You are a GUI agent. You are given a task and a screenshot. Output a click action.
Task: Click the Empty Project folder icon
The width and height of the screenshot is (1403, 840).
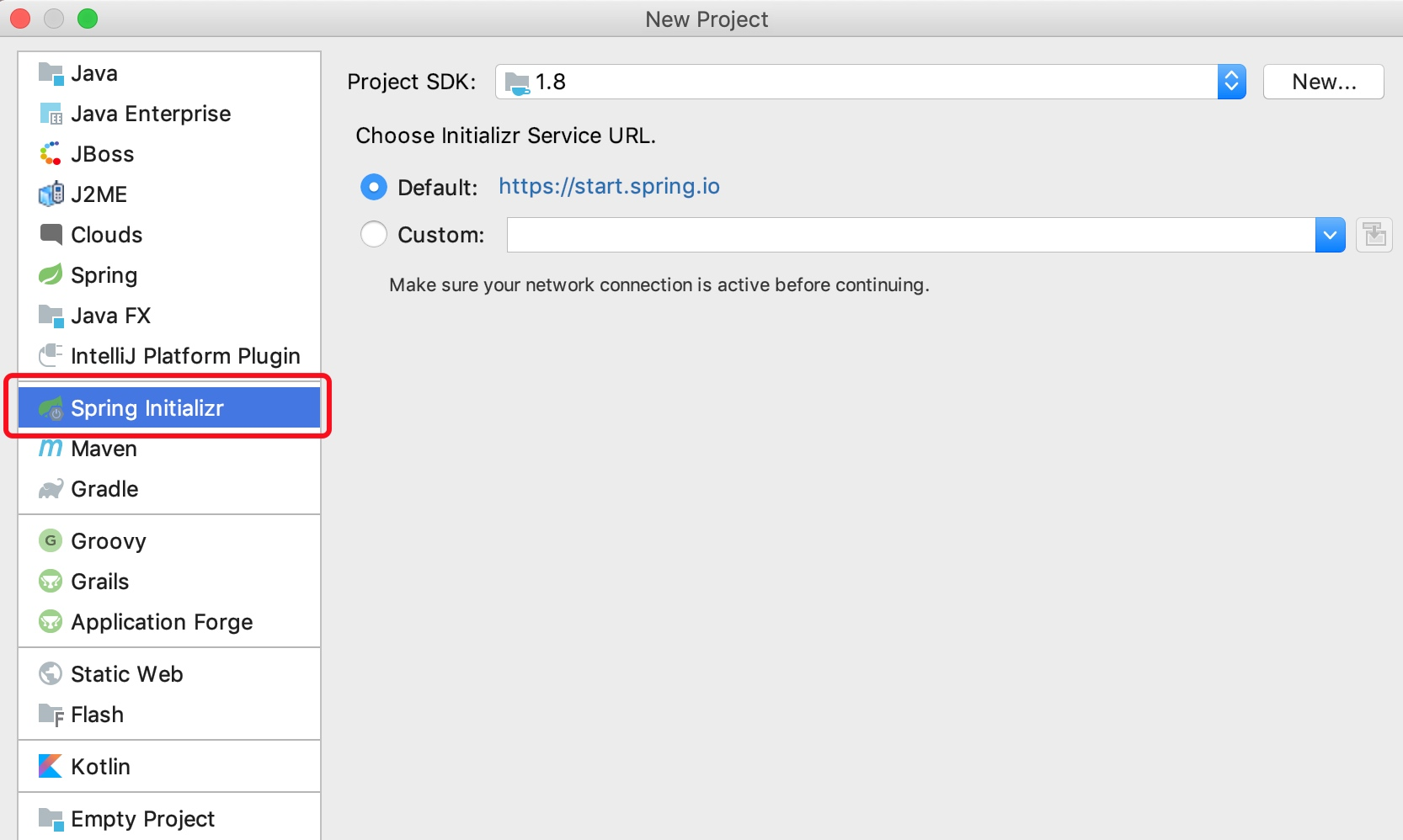(51, 819)
